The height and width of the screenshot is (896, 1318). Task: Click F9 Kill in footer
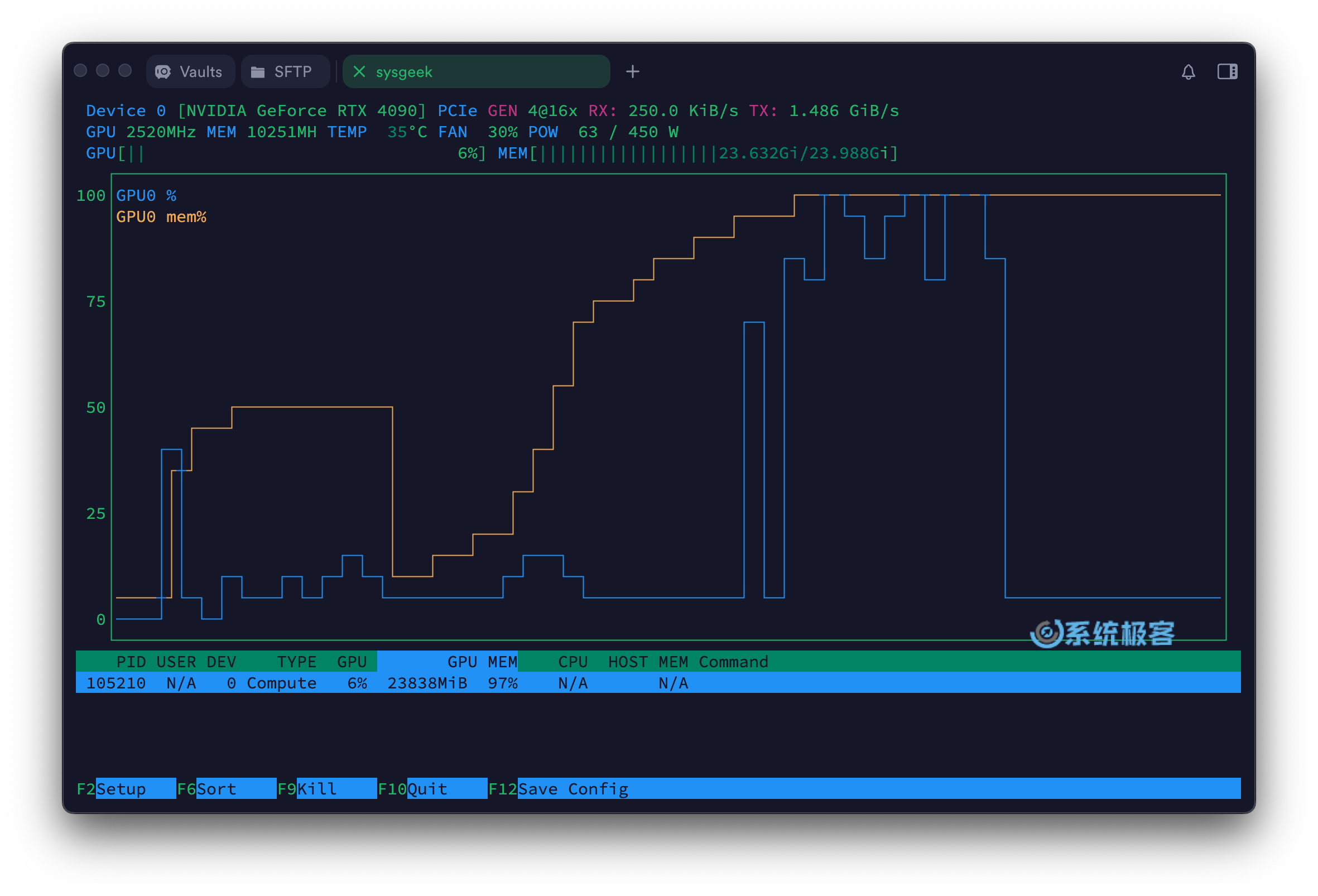pyautogui.click(x=326, y=788)
